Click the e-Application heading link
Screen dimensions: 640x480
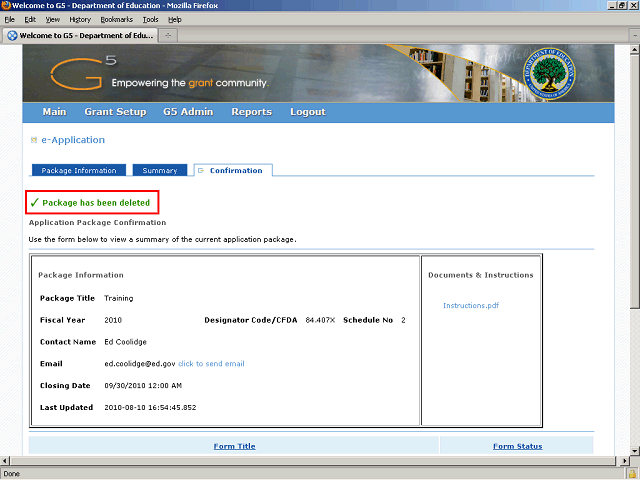[x=73, y=140]
